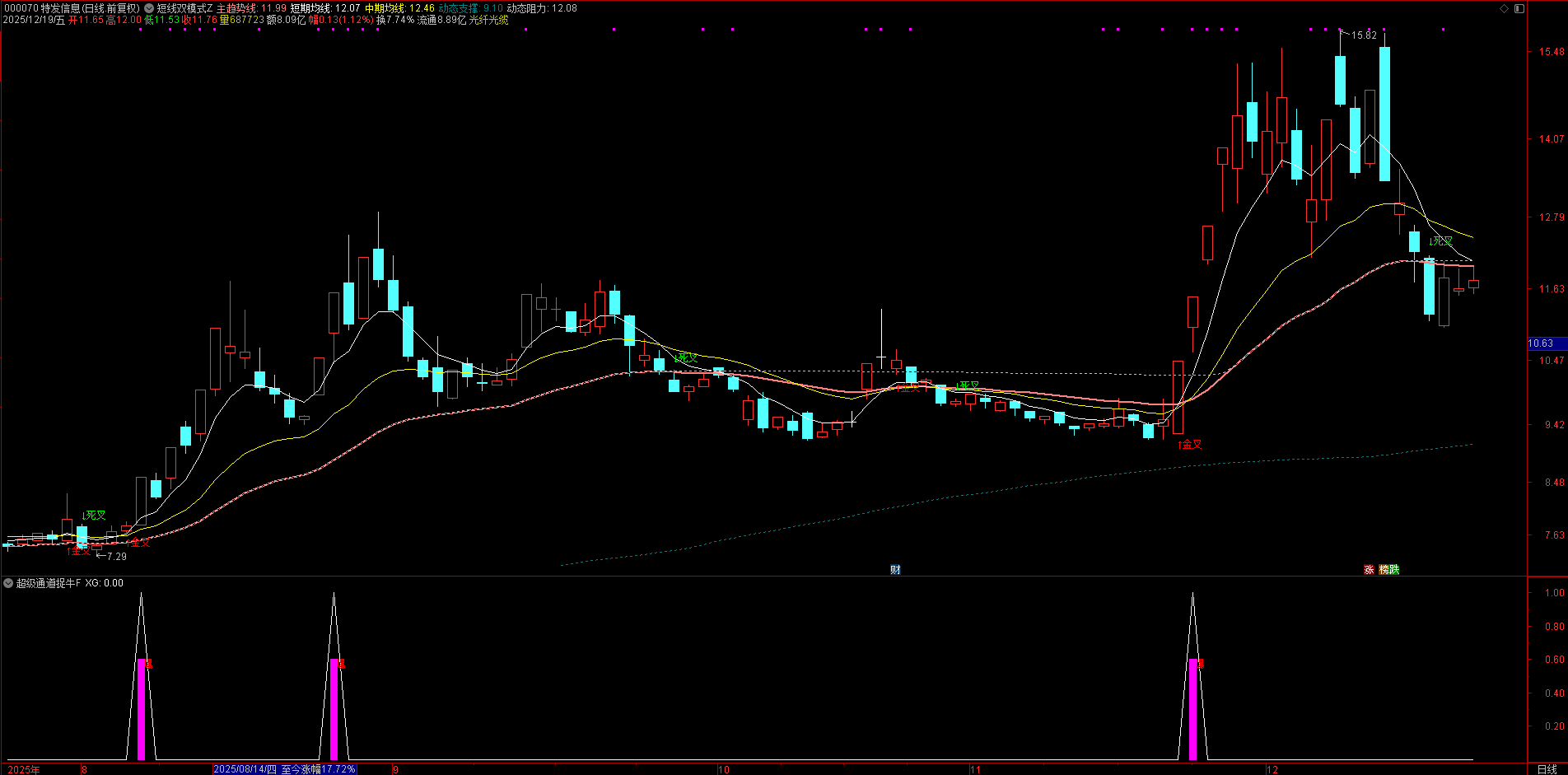
Task: Open the 光纤光缆 sector link
Action: pyautogui.click(x=488, y=20)
